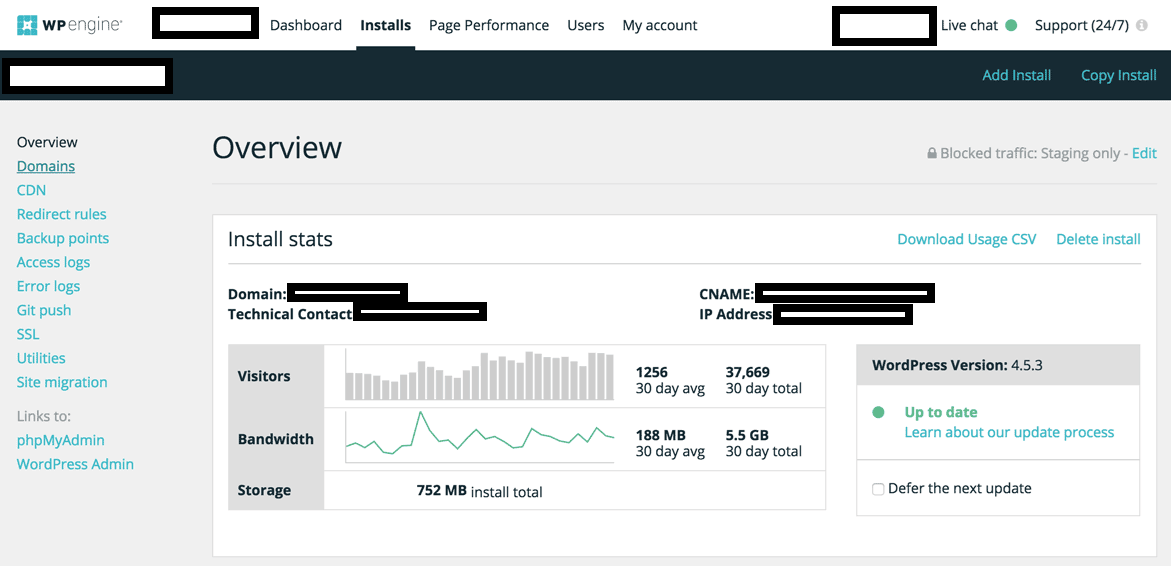Edit blocked traffic setting
This screenshot has width=1171, height=566.
1144,153
